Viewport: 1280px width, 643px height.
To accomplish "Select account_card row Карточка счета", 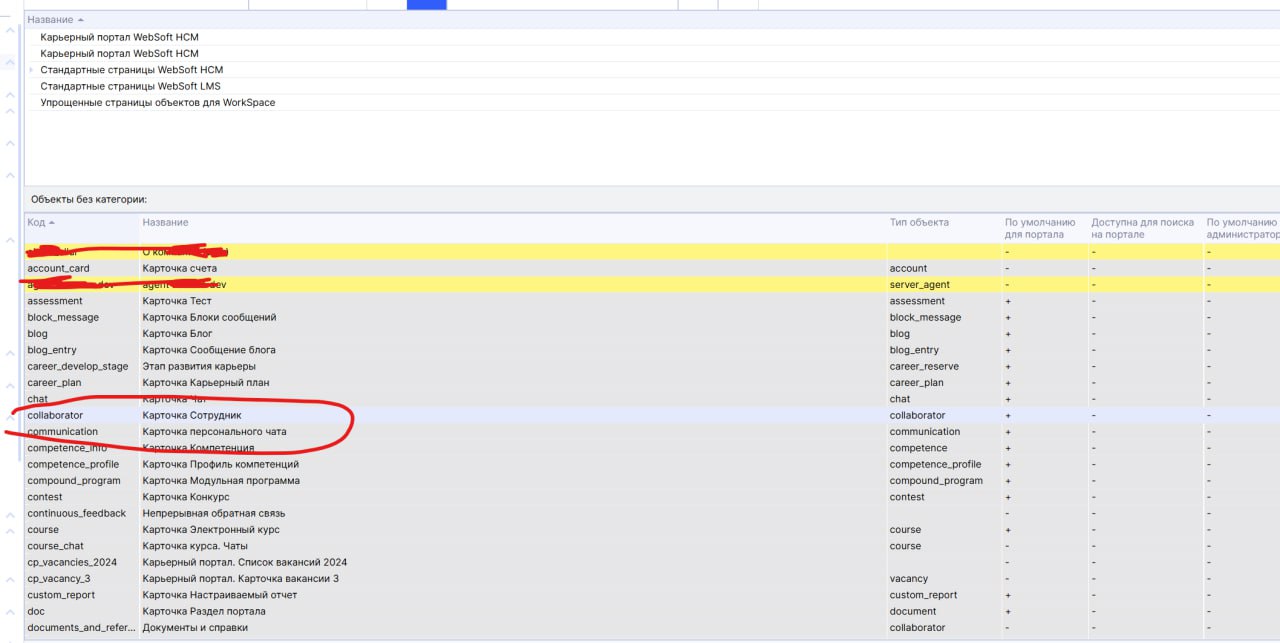I will tap(179, 268).
